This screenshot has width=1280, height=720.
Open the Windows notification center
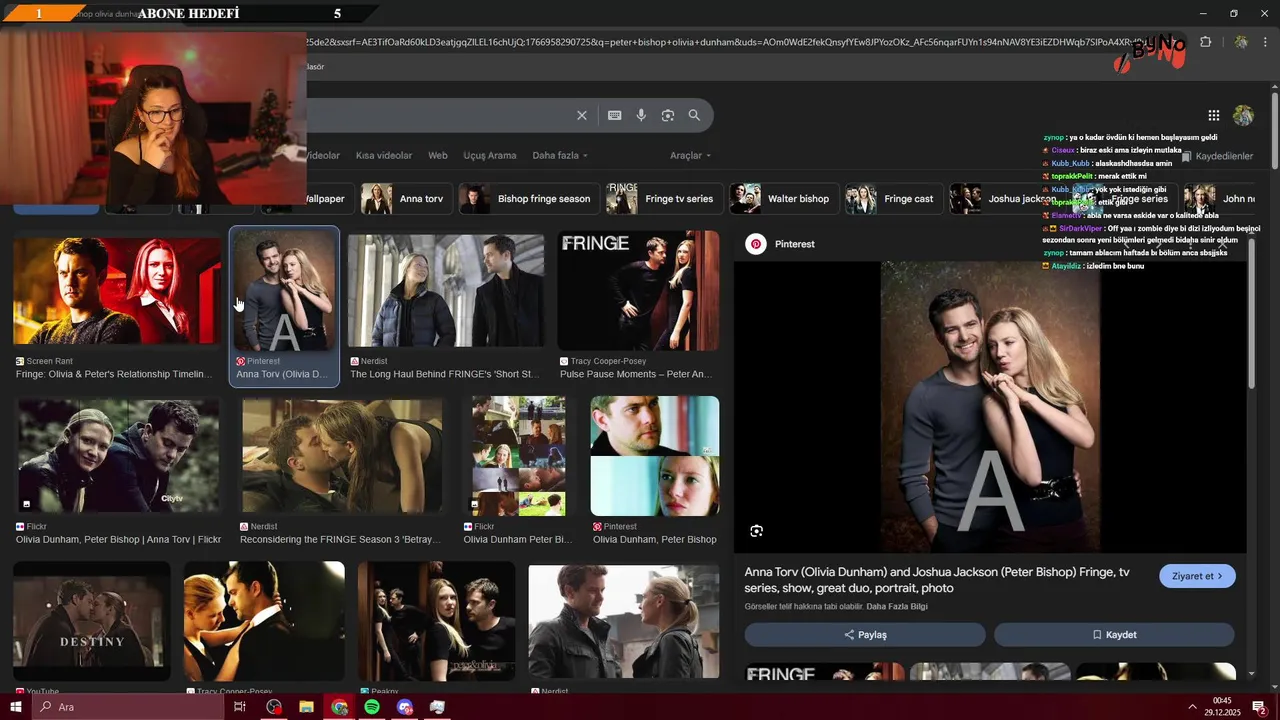[x=1259, y=707]
